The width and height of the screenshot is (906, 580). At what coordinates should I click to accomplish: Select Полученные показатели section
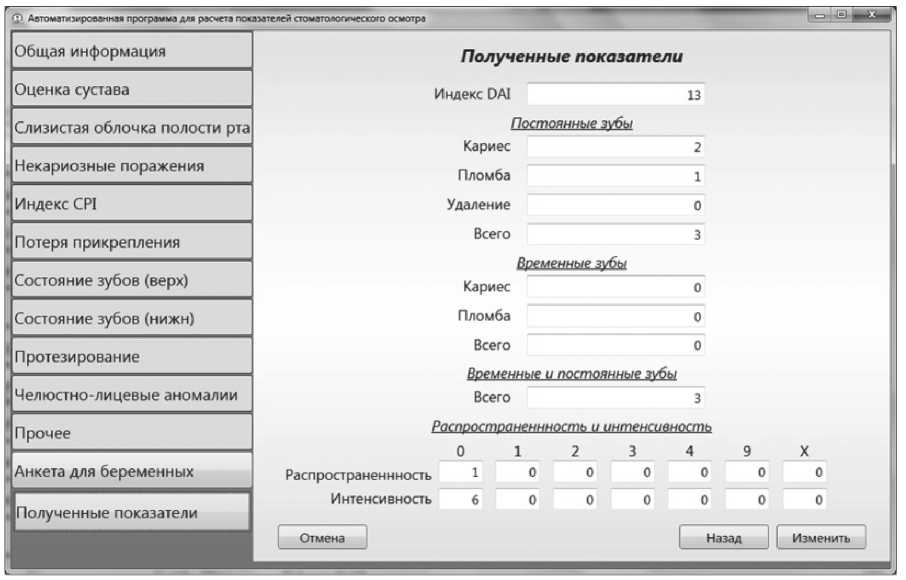(x=132, y=511)
